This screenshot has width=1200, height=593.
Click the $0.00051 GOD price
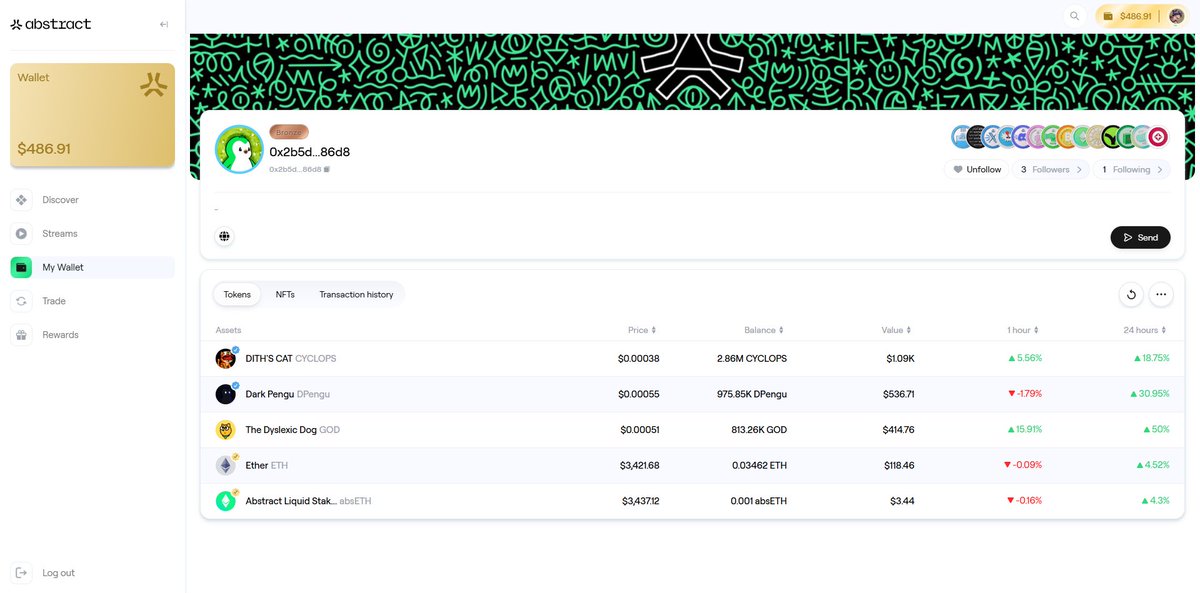(x=640, y=430)
